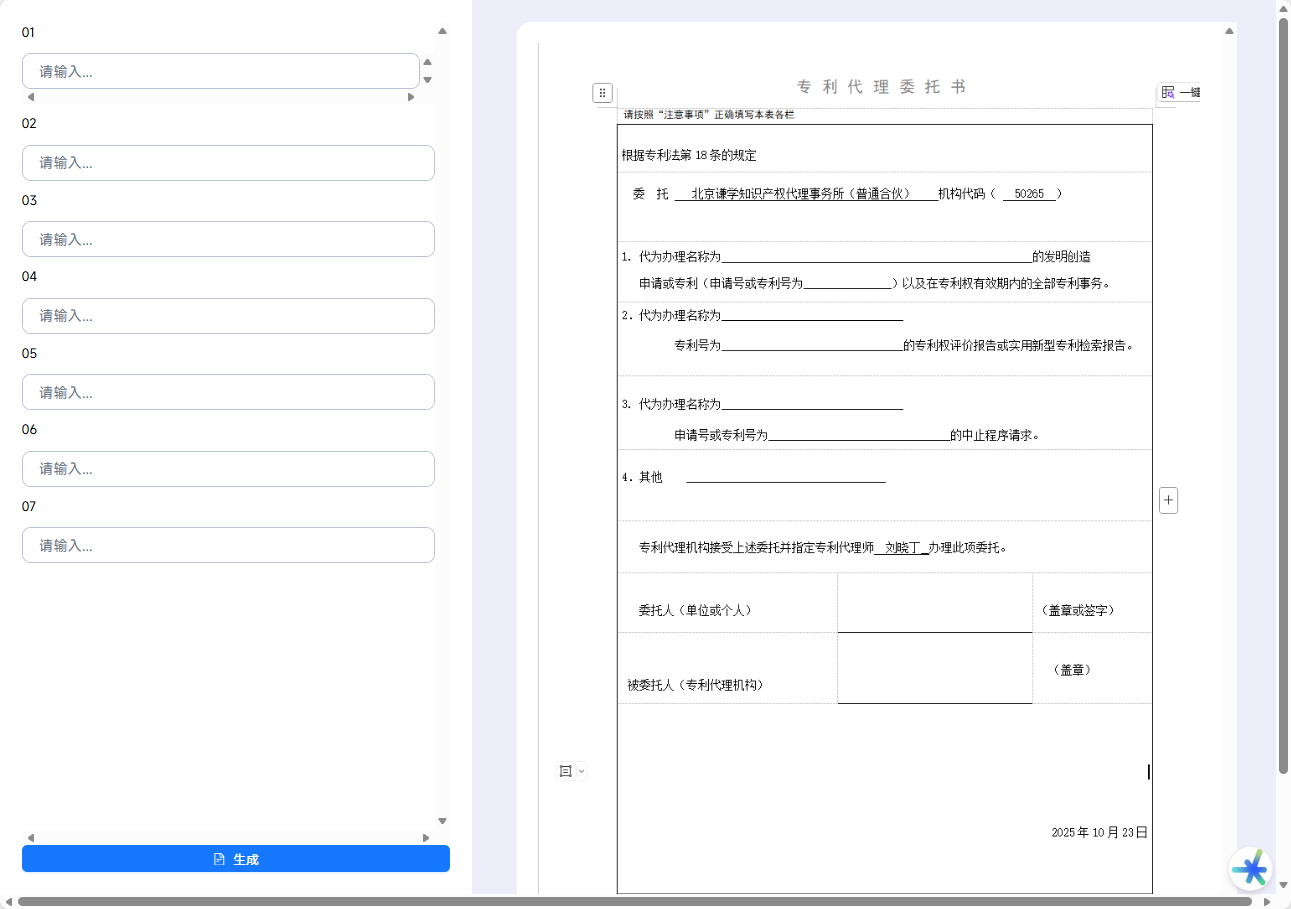Image resolution: width=1291 pixels, height=909 pixels.
Task: Focus the input field labeled 01
Action: [x=220, y=71]
